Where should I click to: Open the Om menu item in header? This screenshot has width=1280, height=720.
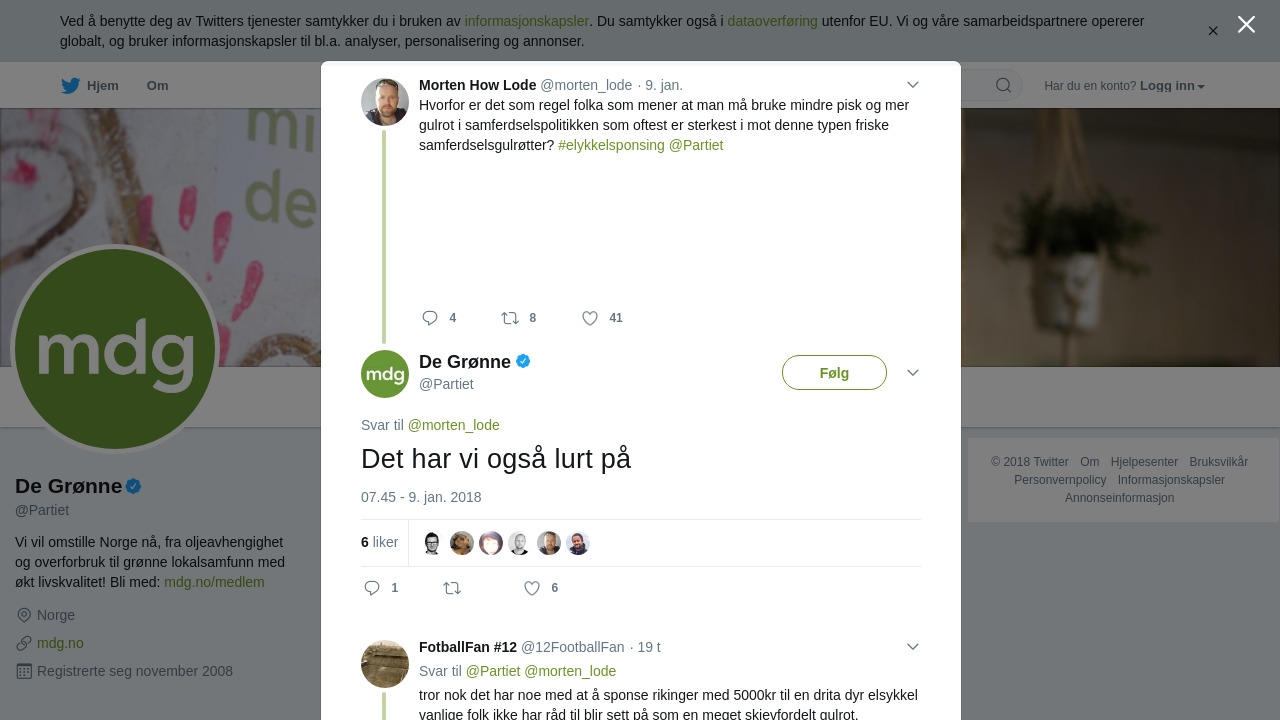[157, 86]
